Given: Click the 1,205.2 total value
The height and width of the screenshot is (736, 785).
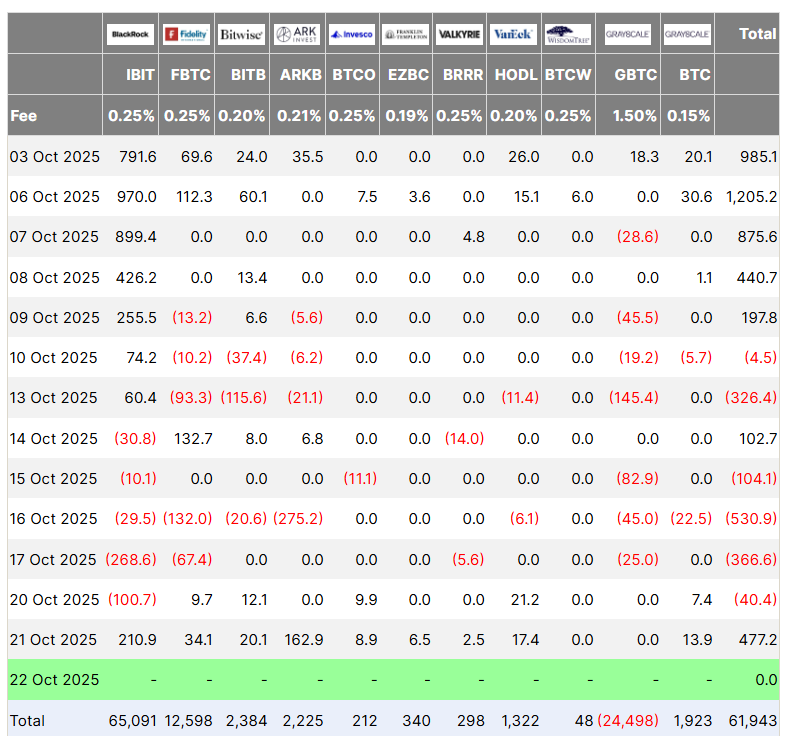Looking at the screenshot, I should click(x=751, y=197).
